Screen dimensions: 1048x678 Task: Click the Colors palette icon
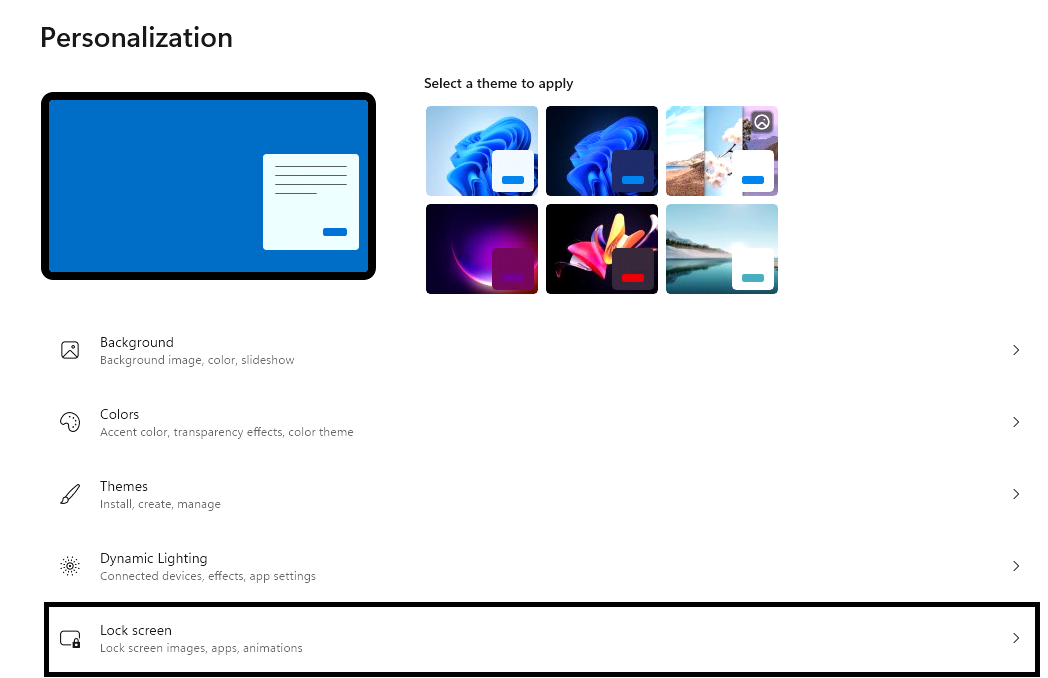point(70,422)
